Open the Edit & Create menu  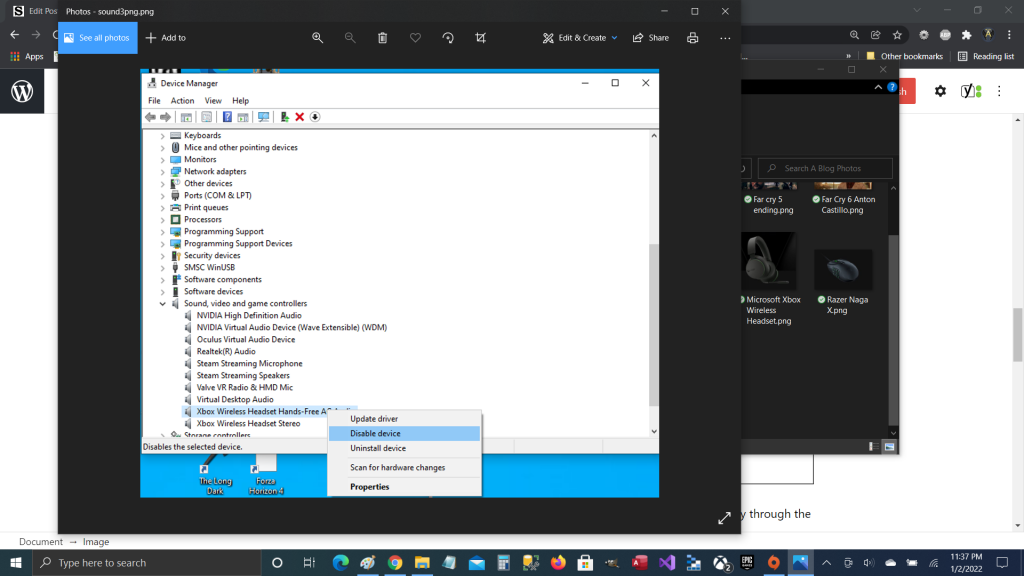(x=580, y=38)
